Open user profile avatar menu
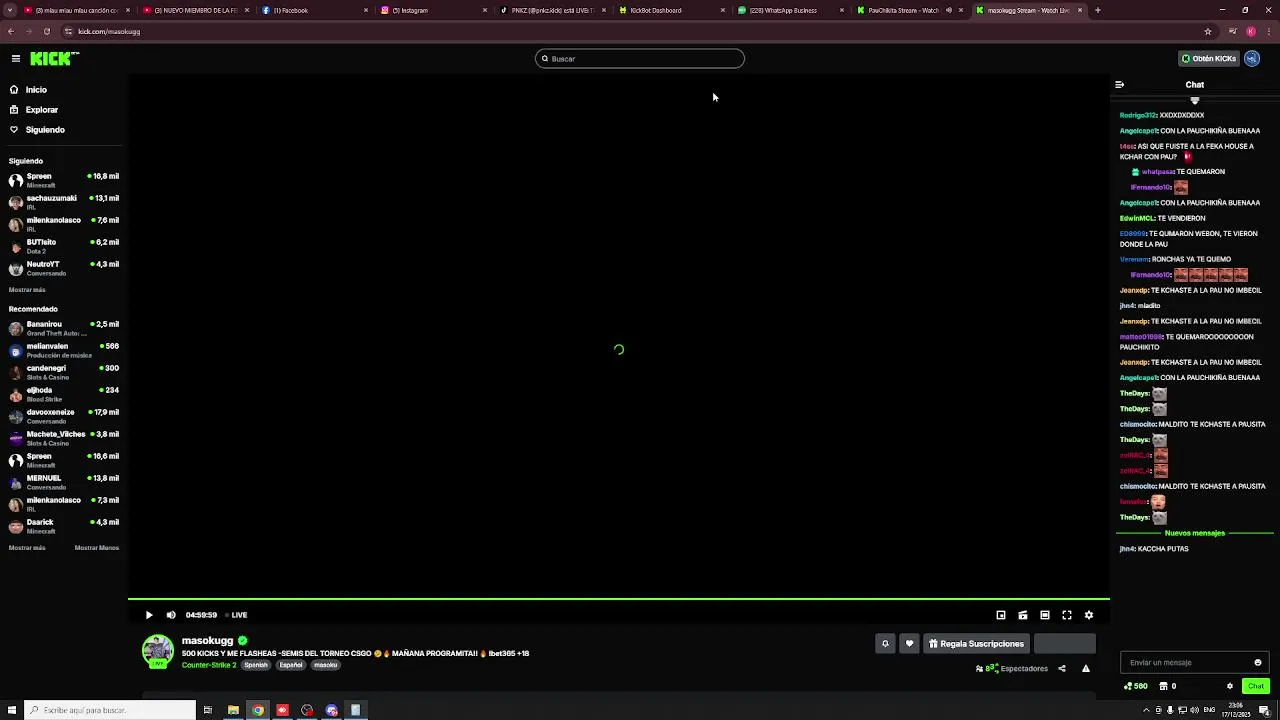 (1252, 59)
